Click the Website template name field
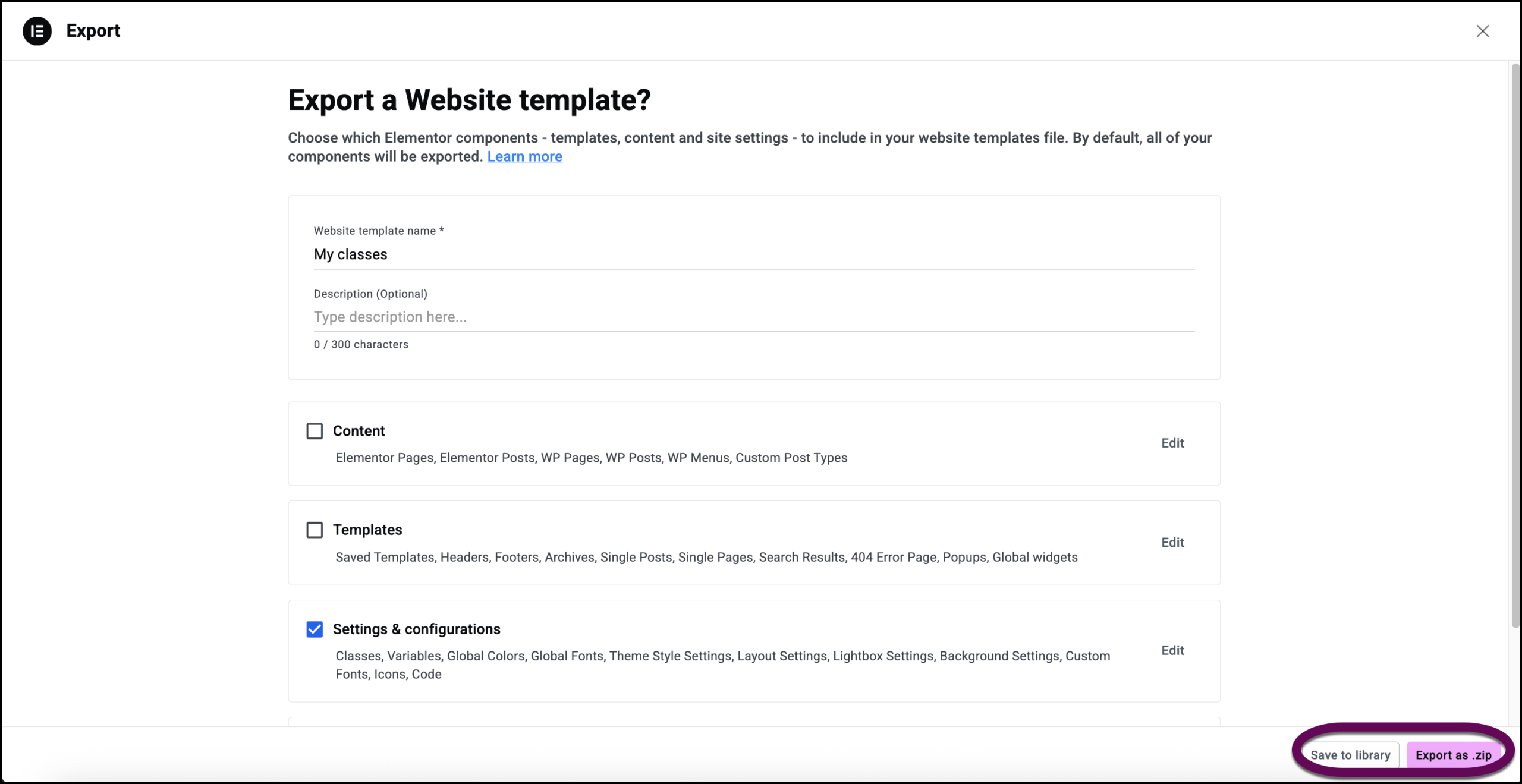The width and height of the screenshot is (1522, 784). pyautogui.click(x=754, y=254)
